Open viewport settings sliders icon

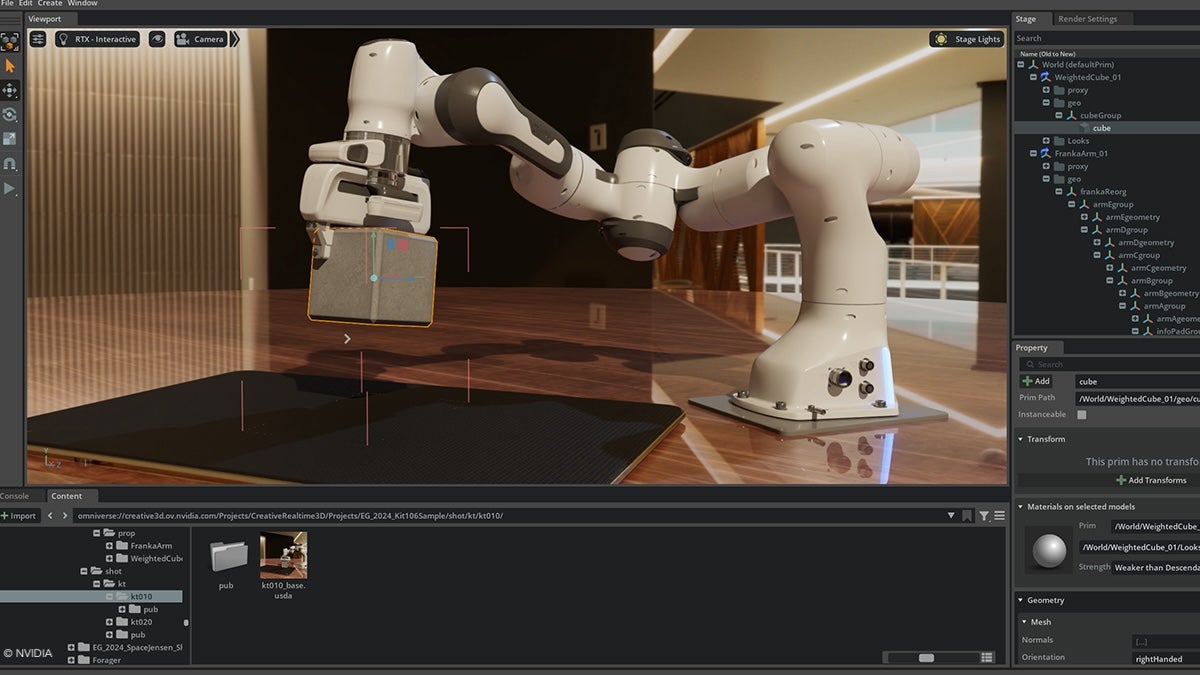38,39
